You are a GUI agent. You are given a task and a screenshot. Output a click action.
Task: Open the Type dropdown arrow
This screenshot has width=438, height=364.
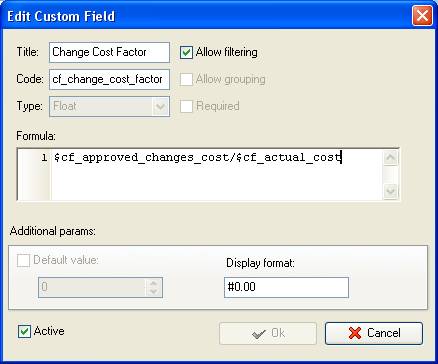(160, 107)
